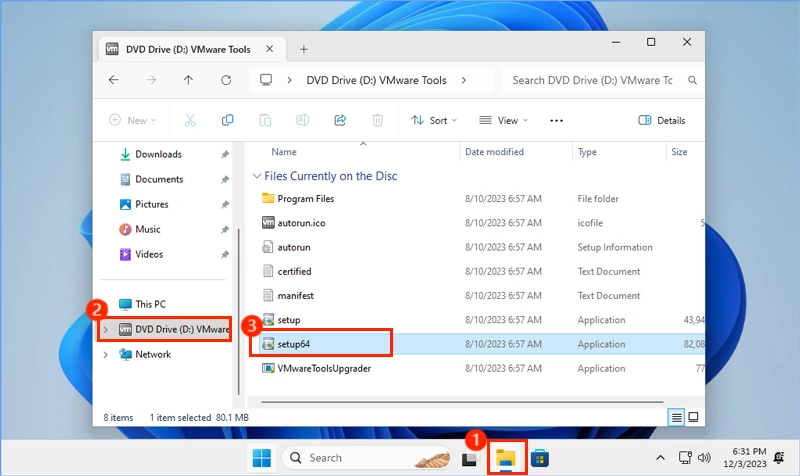Screen dimensions: 800x476
Task: Close the DVD Drive VMware Tools tab
Action: click(269, 49)
